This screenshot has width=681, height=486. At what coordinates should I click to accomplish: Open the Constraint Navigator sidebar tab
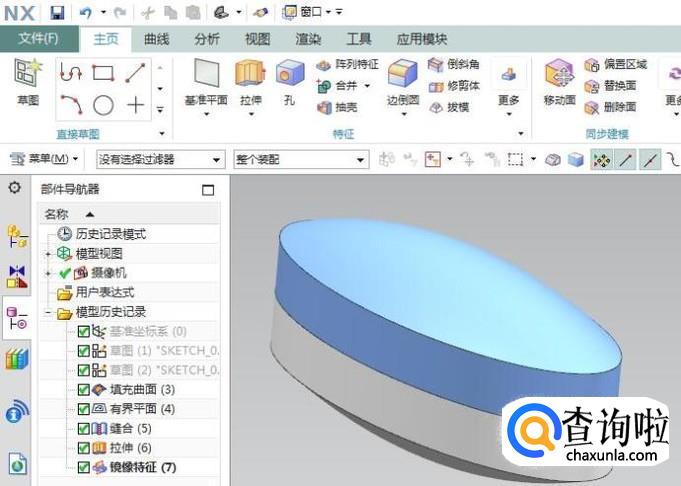point(17,277)
